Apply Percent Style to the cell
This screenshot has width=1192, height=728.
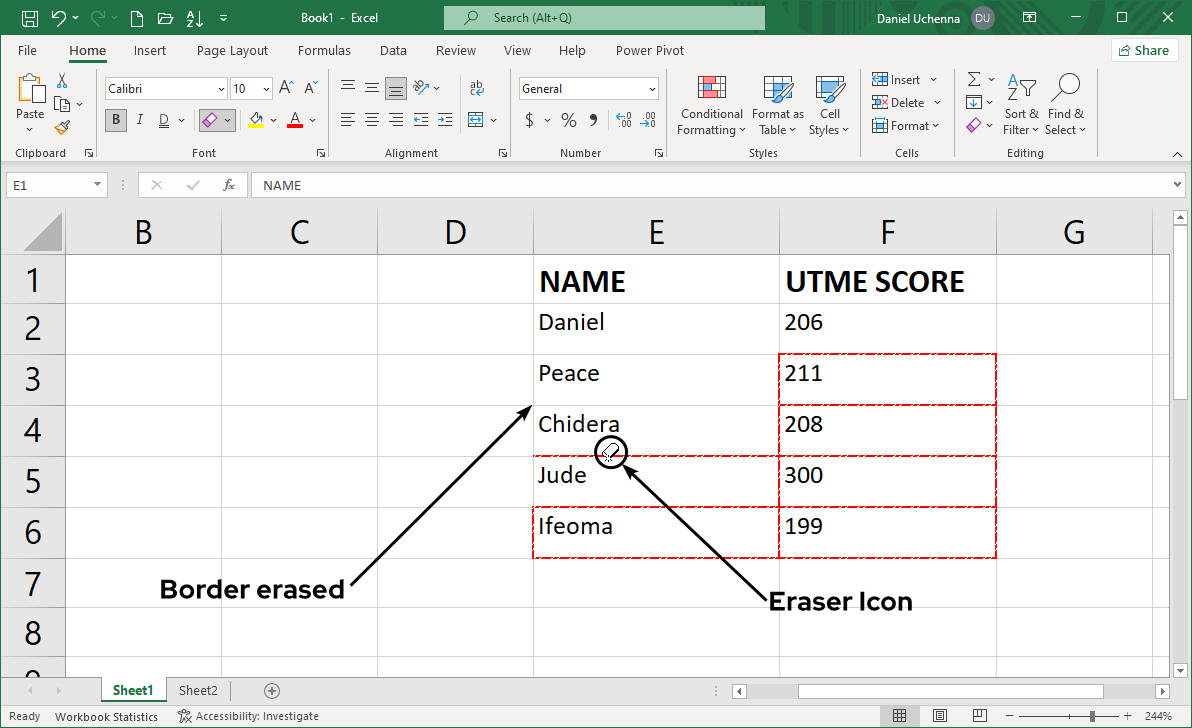[x=568, y=120]
